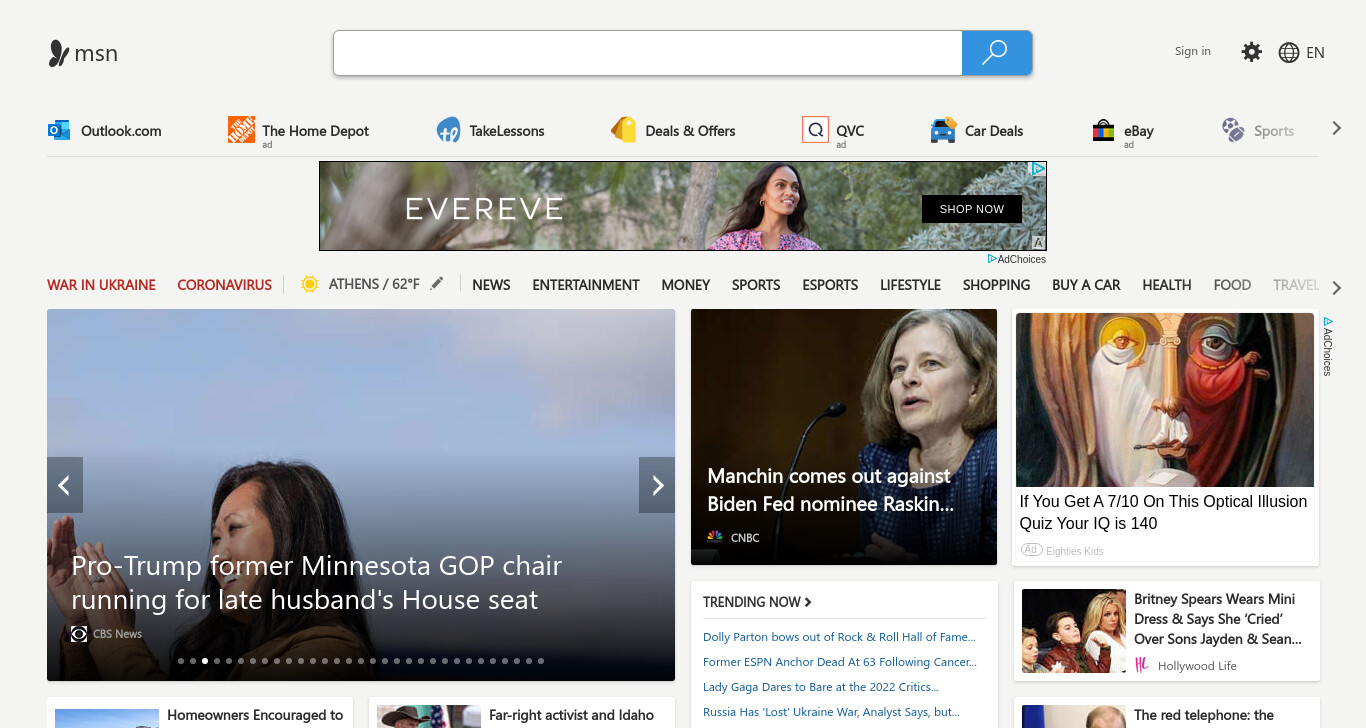Click the Hollywood Life logo icon
Screen dimensions: 1366x728
1142,665
